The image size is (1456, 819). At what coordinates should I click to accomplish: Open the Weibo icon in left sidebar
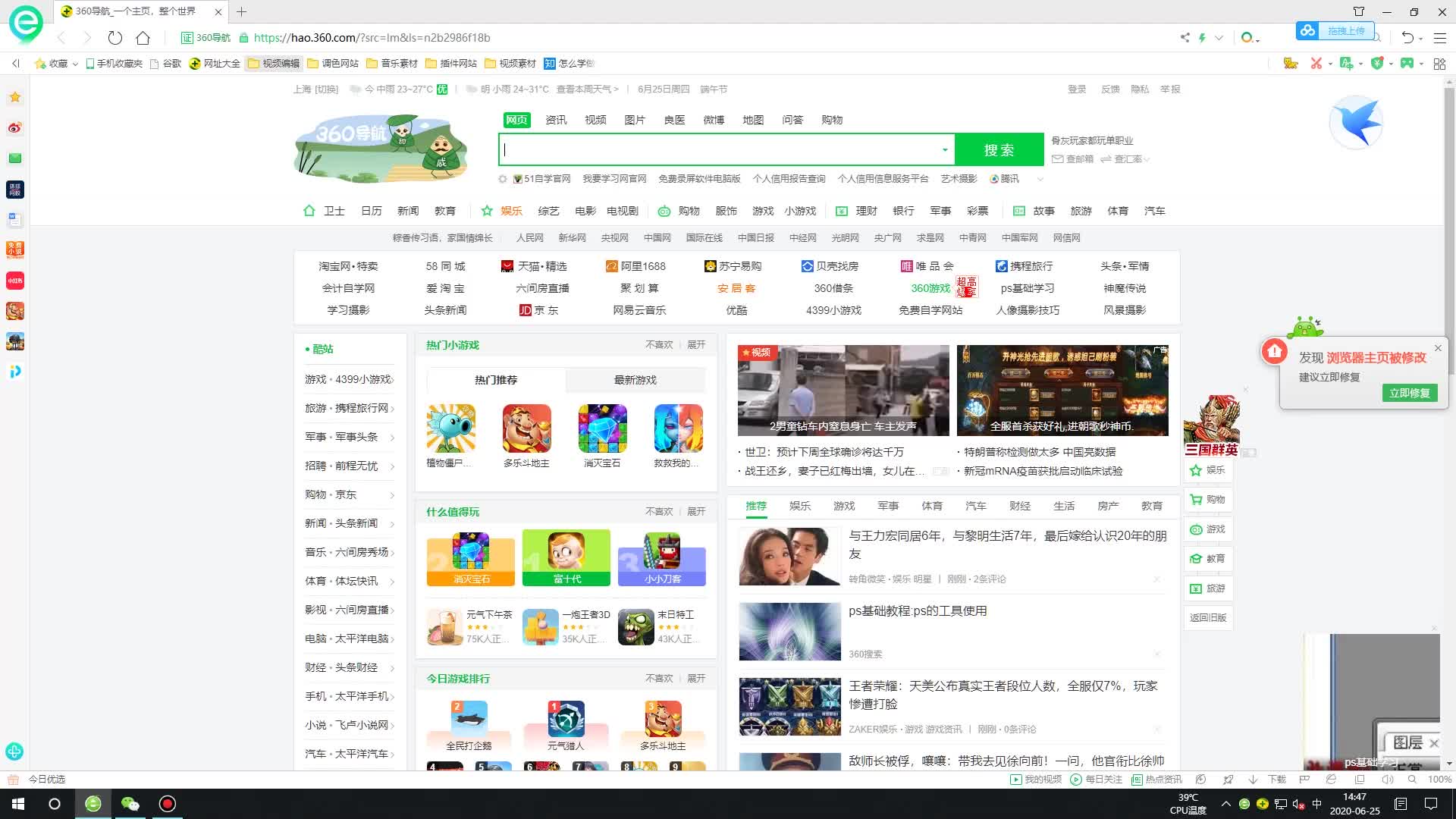click(15, 127)
